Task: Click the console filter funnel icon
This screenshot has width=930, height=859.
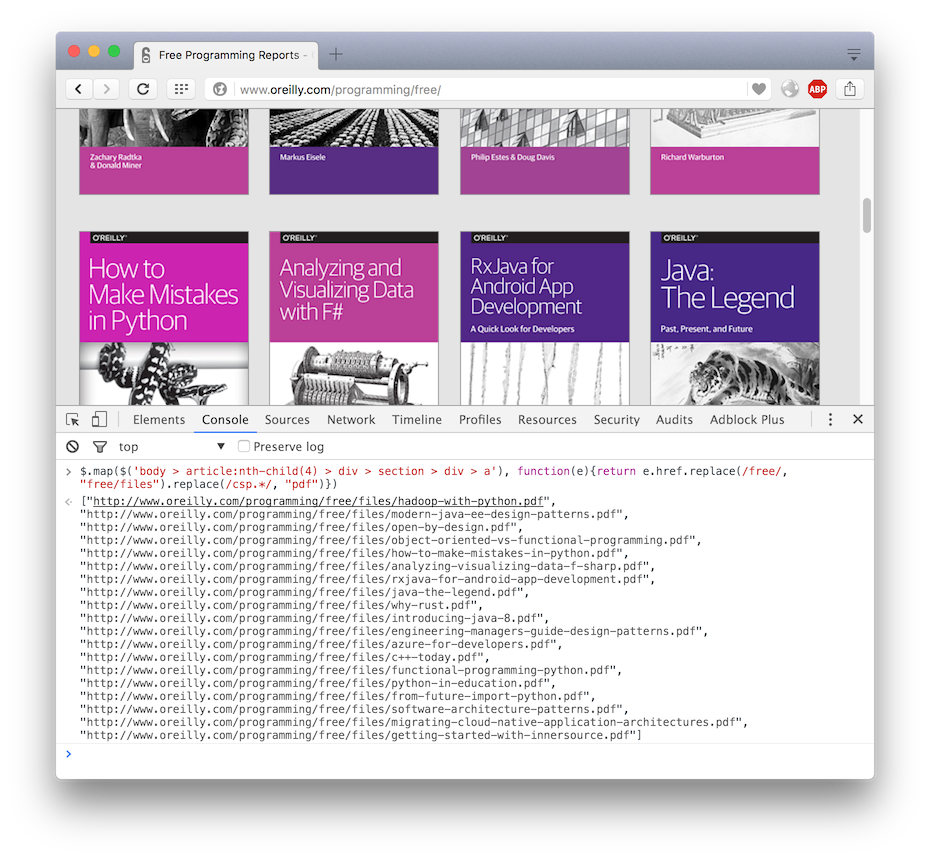Action: [x=100, y=447]
